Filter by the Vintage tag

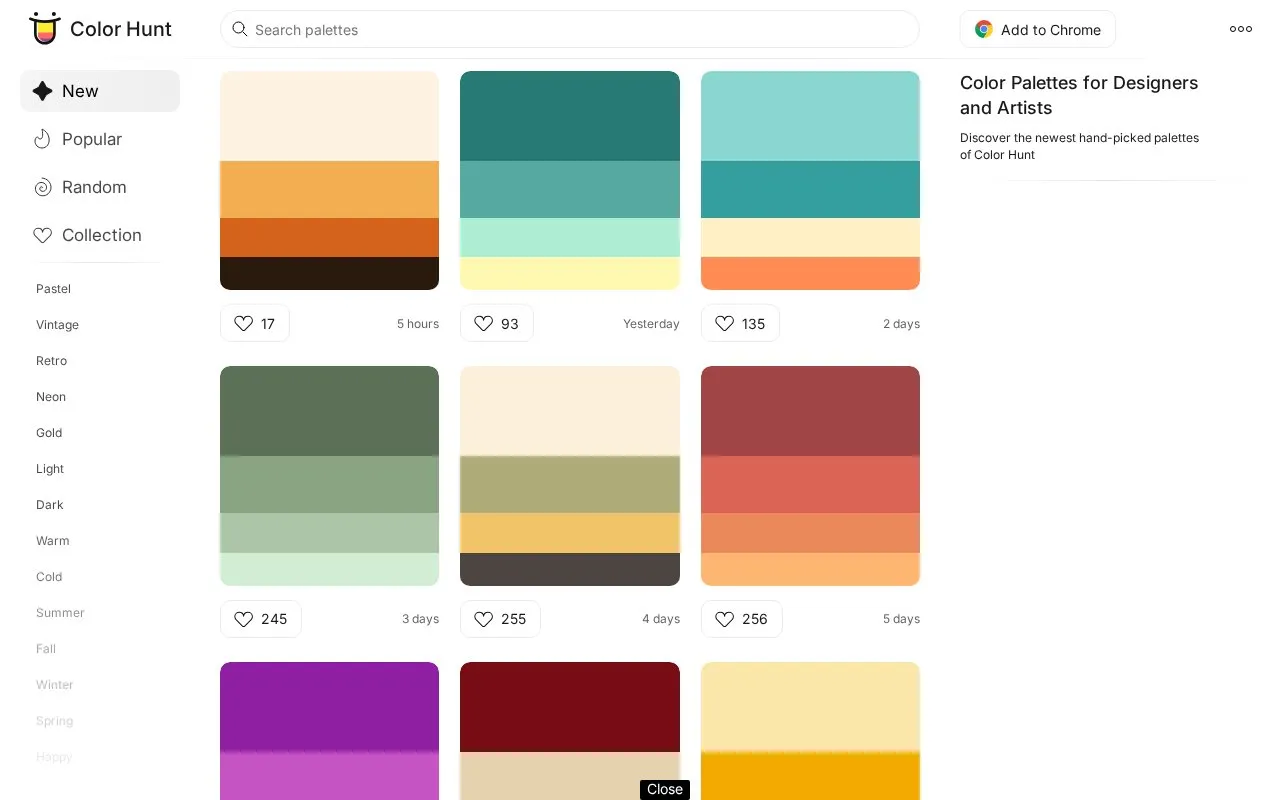pos(57,325)
